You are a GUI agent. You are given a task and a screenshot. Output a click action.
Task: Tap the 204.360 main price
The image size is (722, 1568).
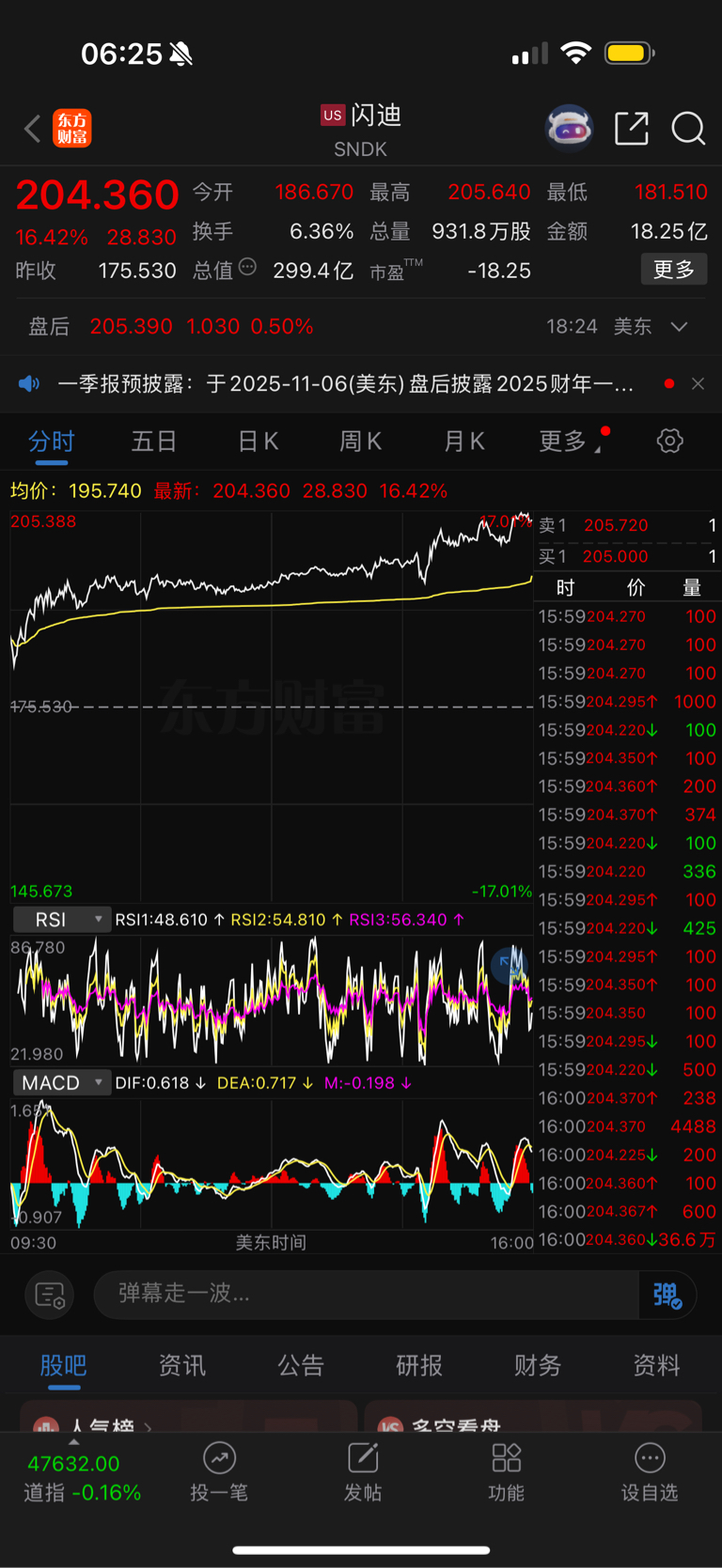tap(97, 194)
